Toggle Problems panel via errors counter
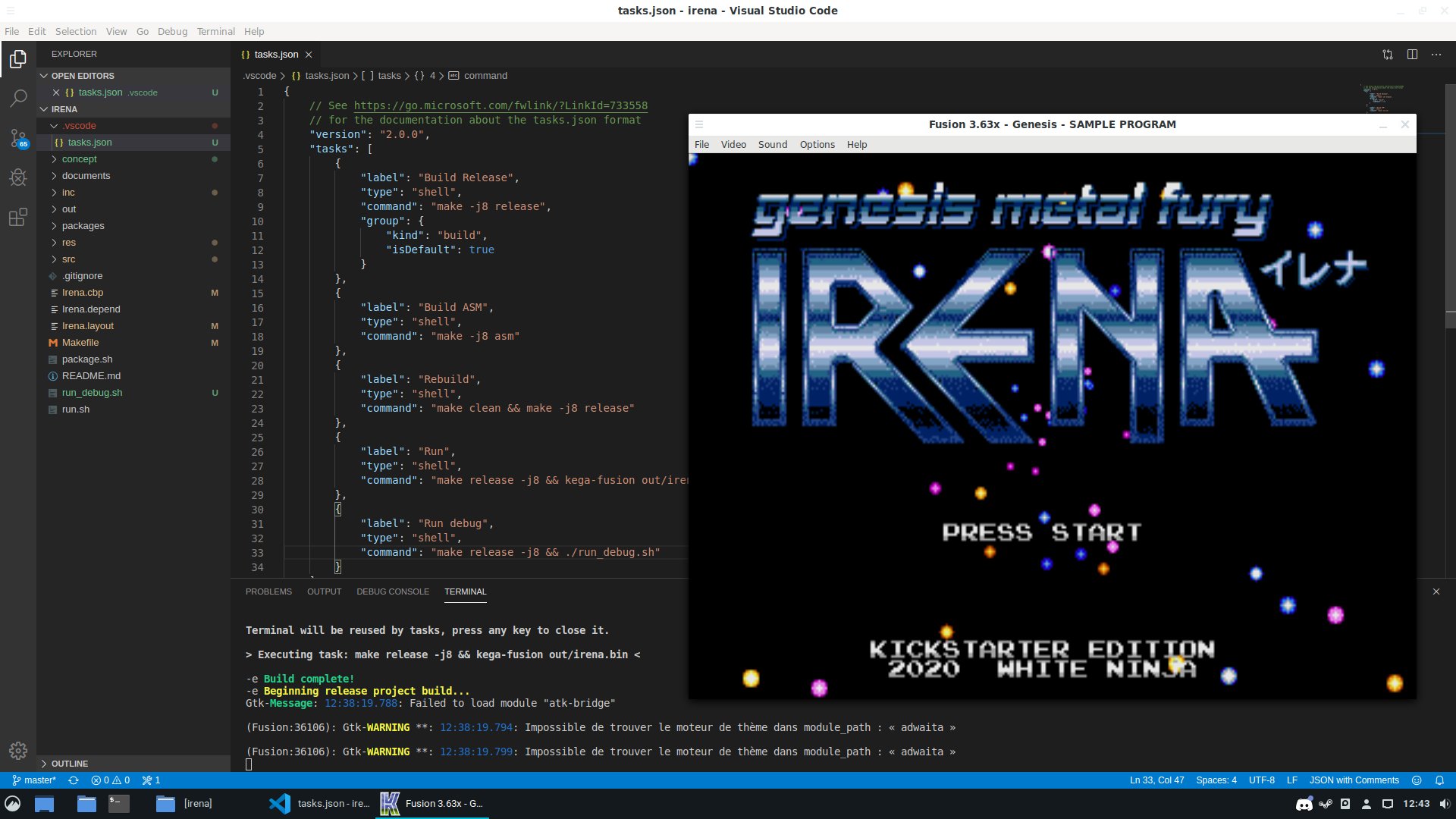The width and height of the screenshot is (1456, 819). (109, 780)
